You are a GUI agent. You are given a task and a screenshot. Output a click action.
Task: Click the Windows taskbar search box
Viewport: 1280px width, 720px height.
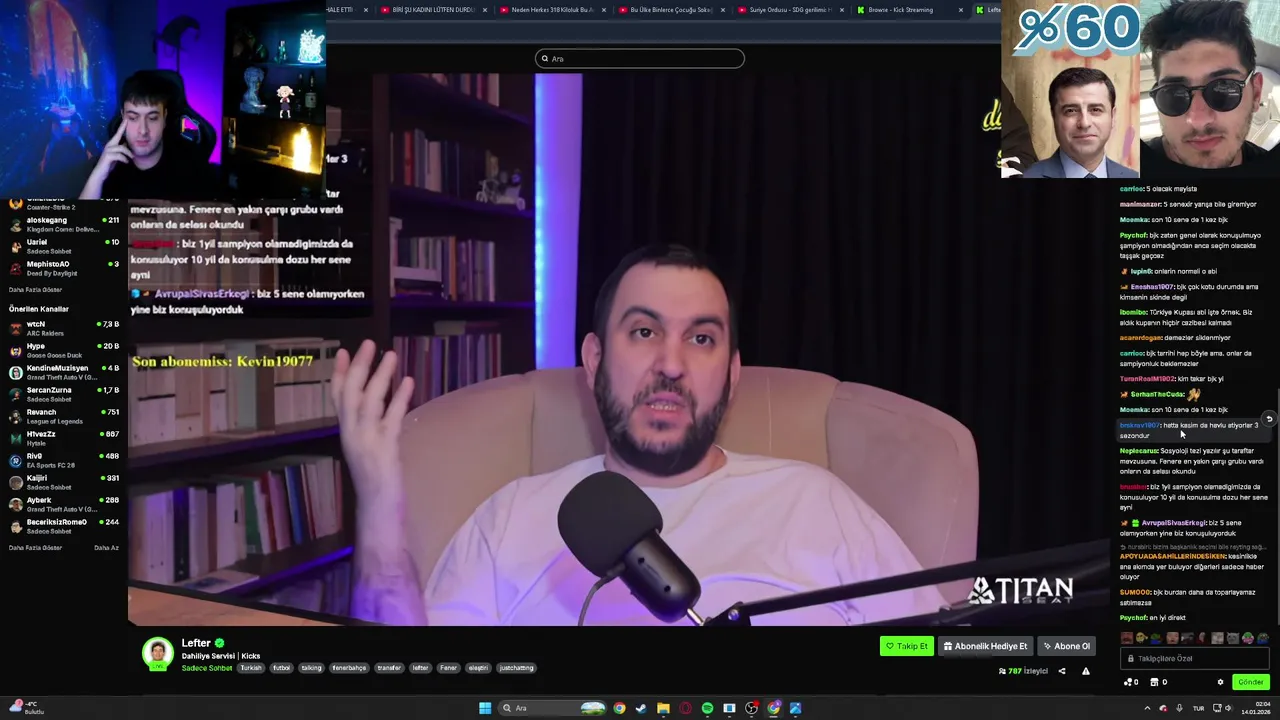tap(553, 708)
